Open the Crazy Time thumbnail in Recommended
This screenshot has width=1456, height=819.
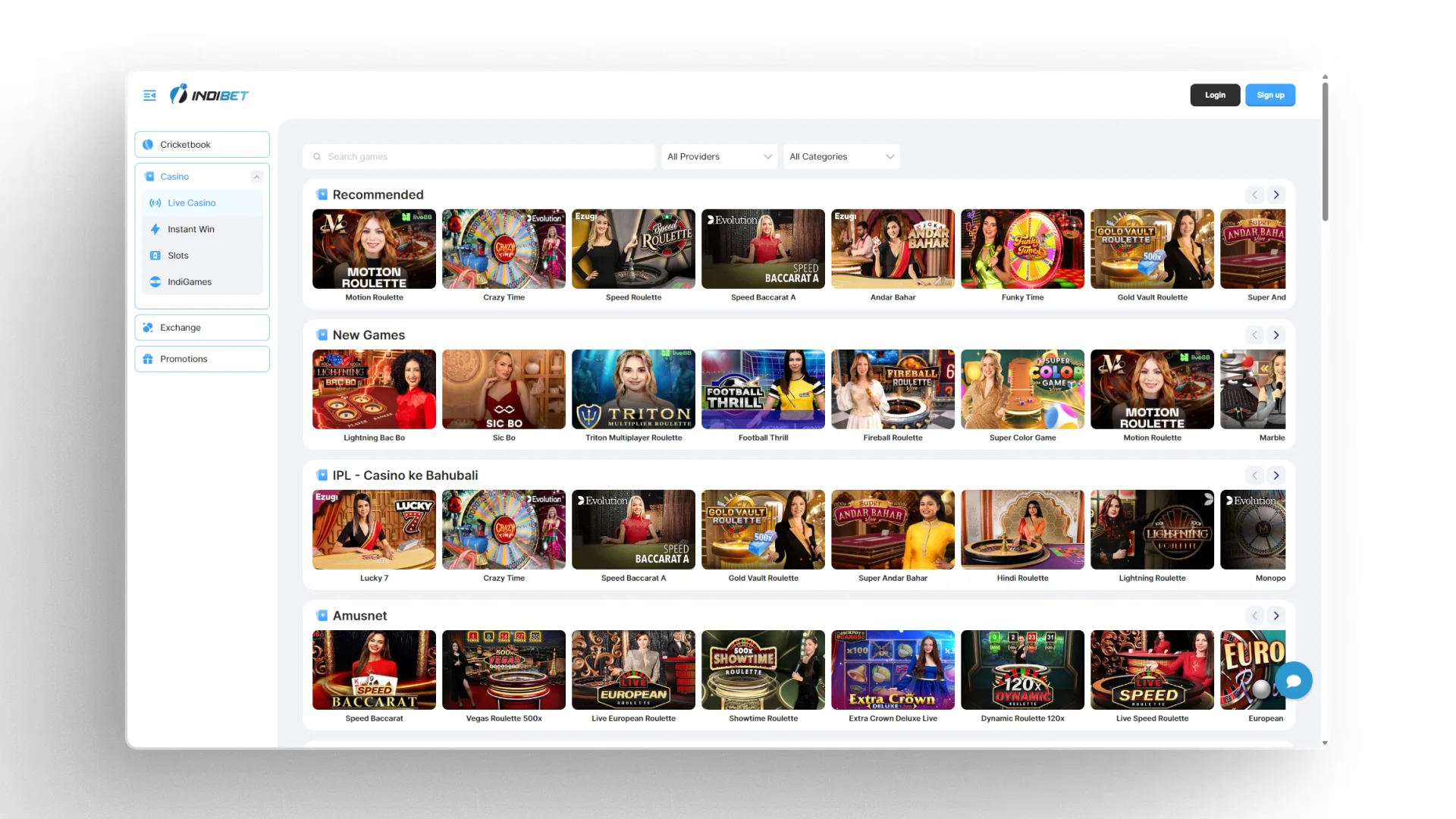(504, 249)
